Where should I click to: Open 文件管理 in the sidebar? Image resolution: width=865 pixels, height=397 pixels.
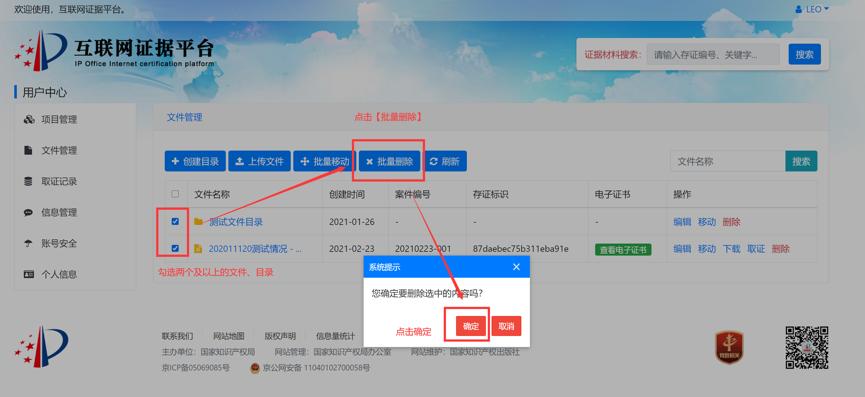59,151
